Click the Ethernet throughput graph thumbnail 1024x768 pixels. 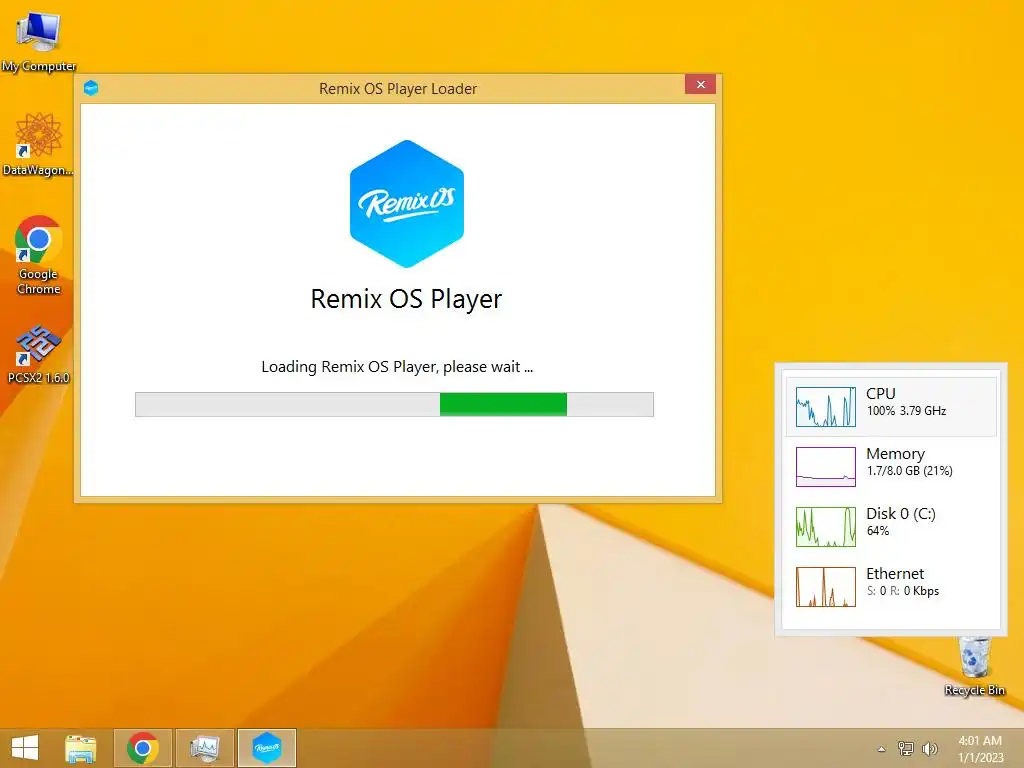coord(825,586)
